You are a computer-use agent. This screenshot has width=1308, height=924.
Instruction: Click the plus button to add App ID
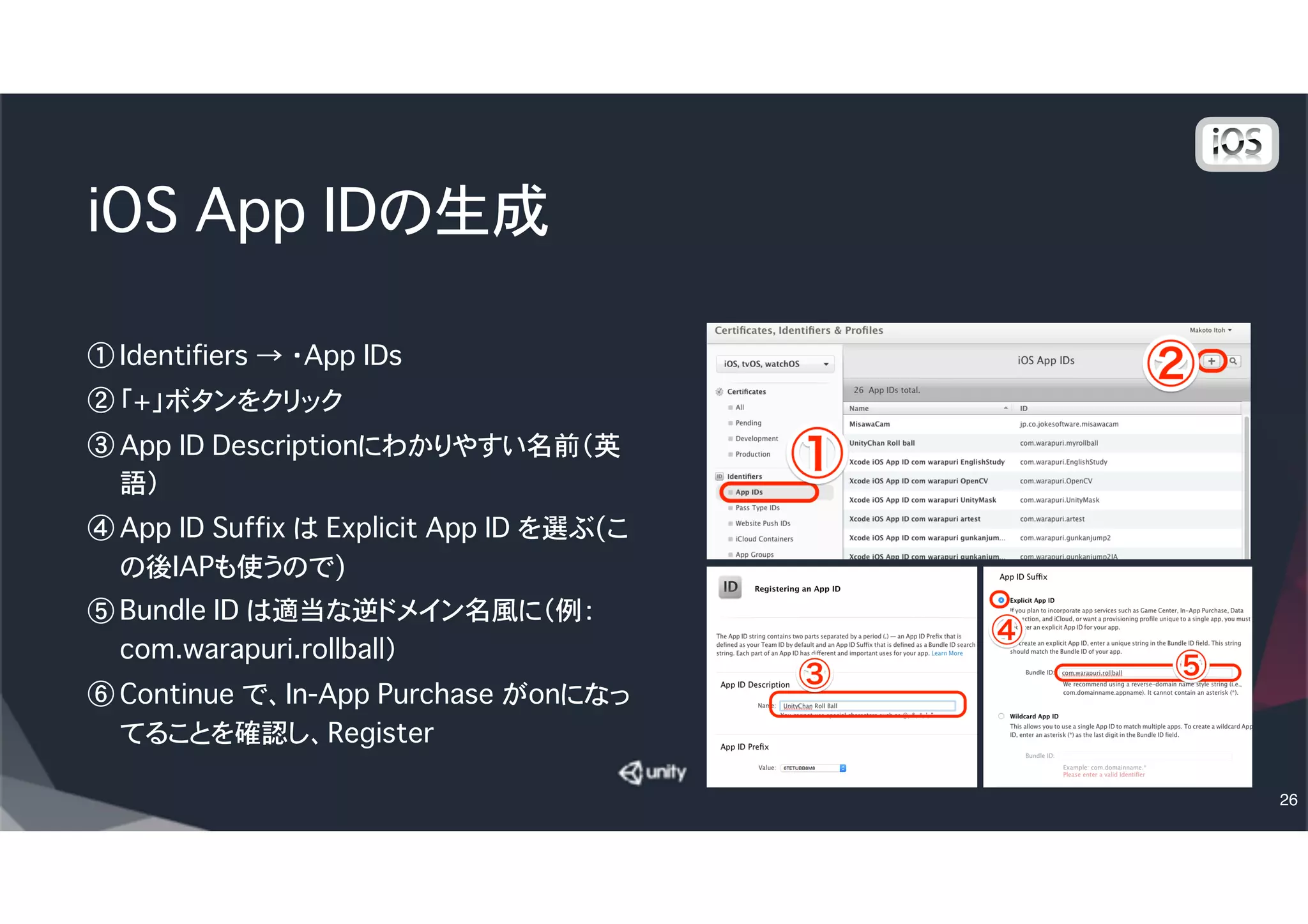[1211, 361]
